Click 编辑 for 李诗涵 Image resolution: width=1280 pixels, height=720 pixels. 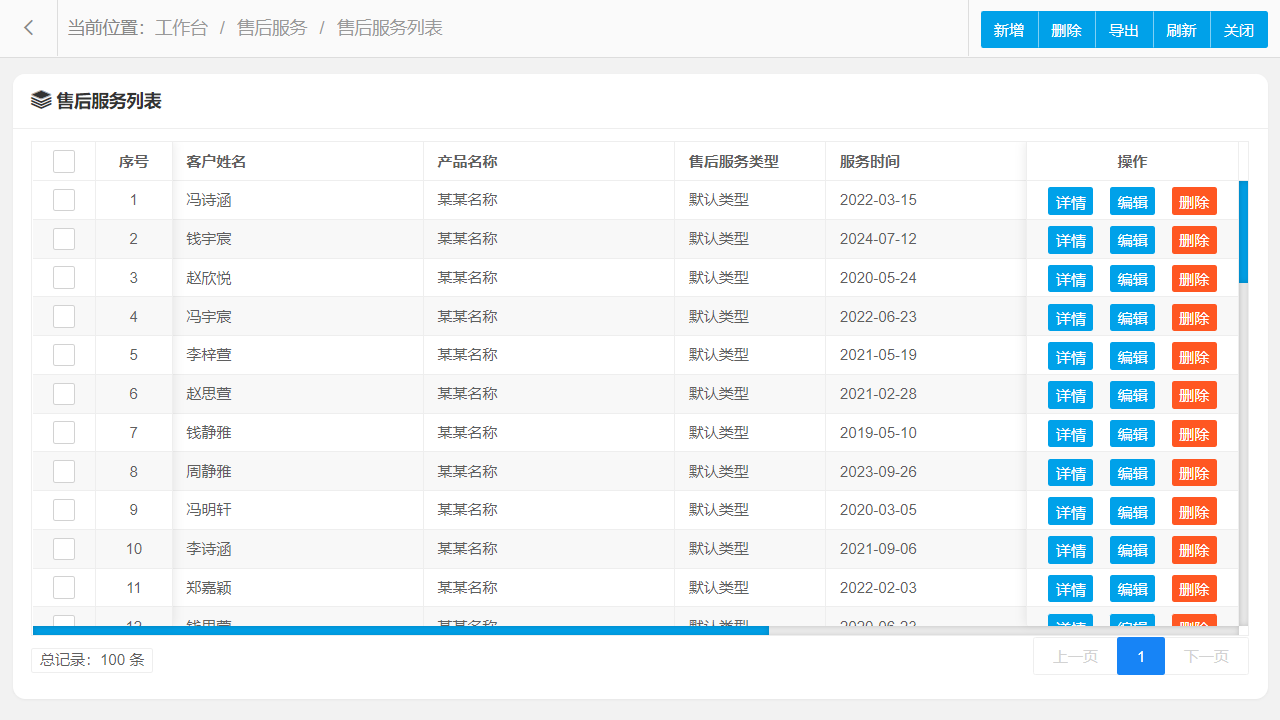click(x=1132, y=550)
